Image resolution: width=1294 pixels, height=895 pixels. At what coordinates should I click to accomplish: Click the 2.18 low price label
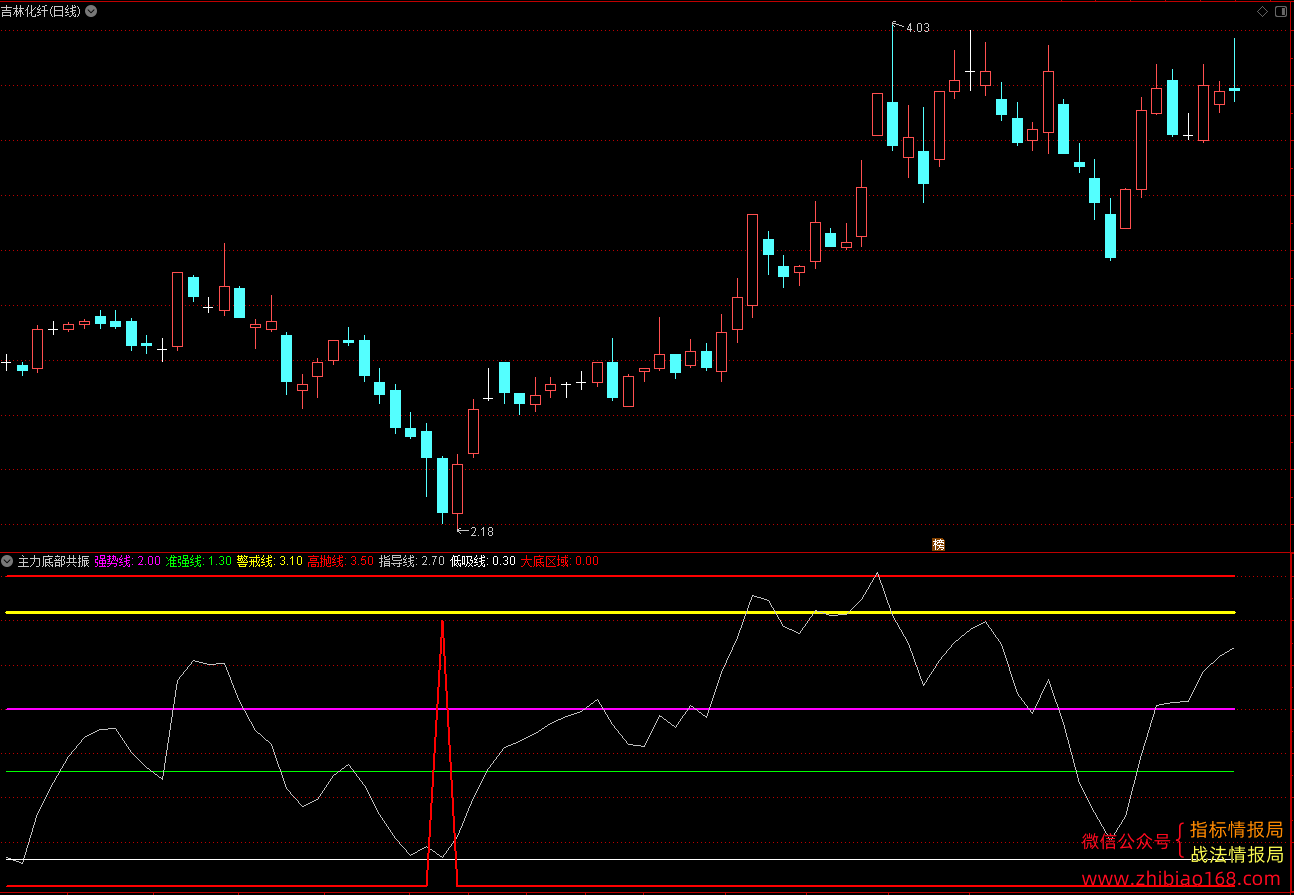(481, 532)
